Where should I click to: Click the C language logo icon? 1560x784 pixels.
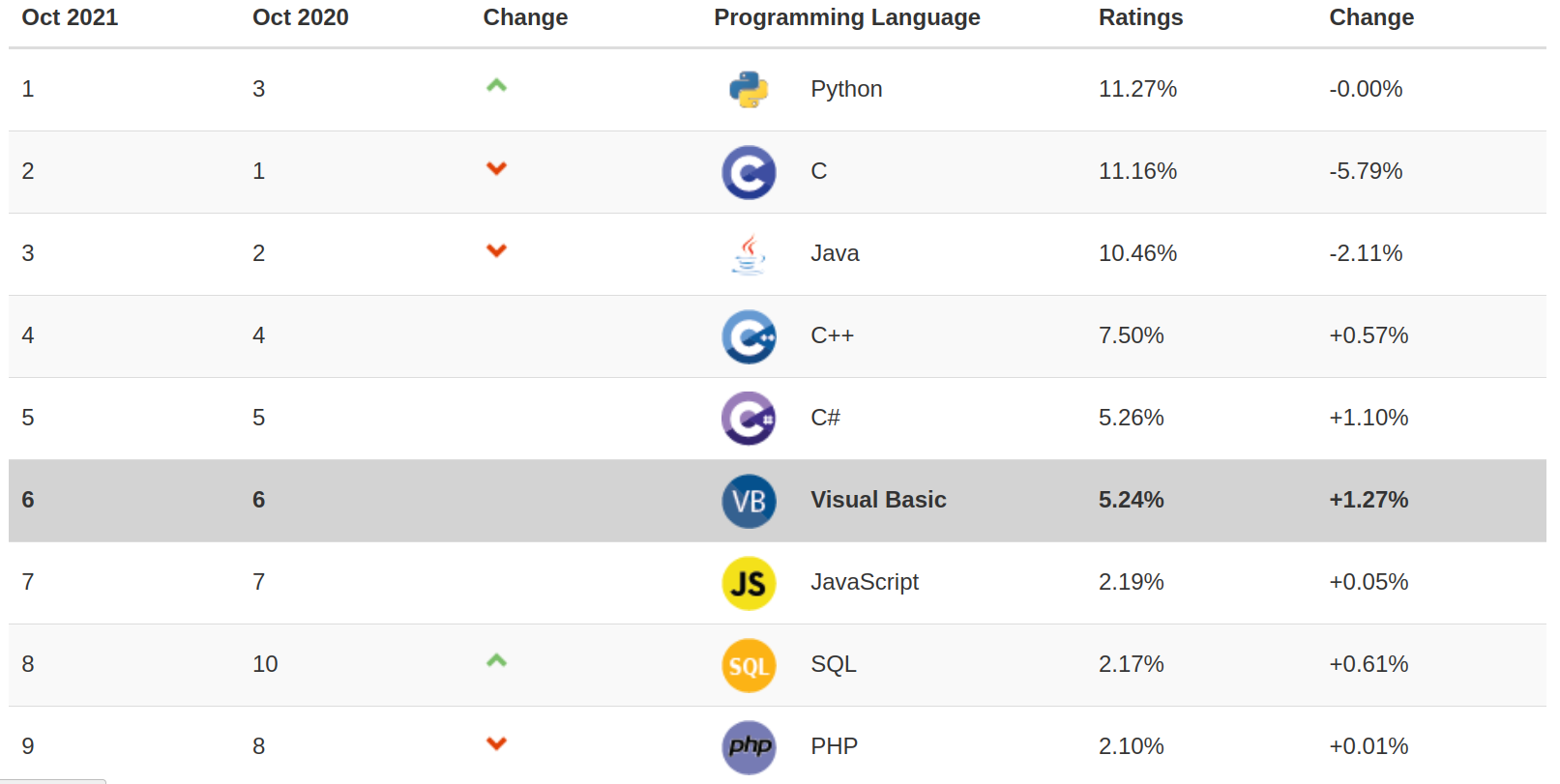(x=749, y=172)
